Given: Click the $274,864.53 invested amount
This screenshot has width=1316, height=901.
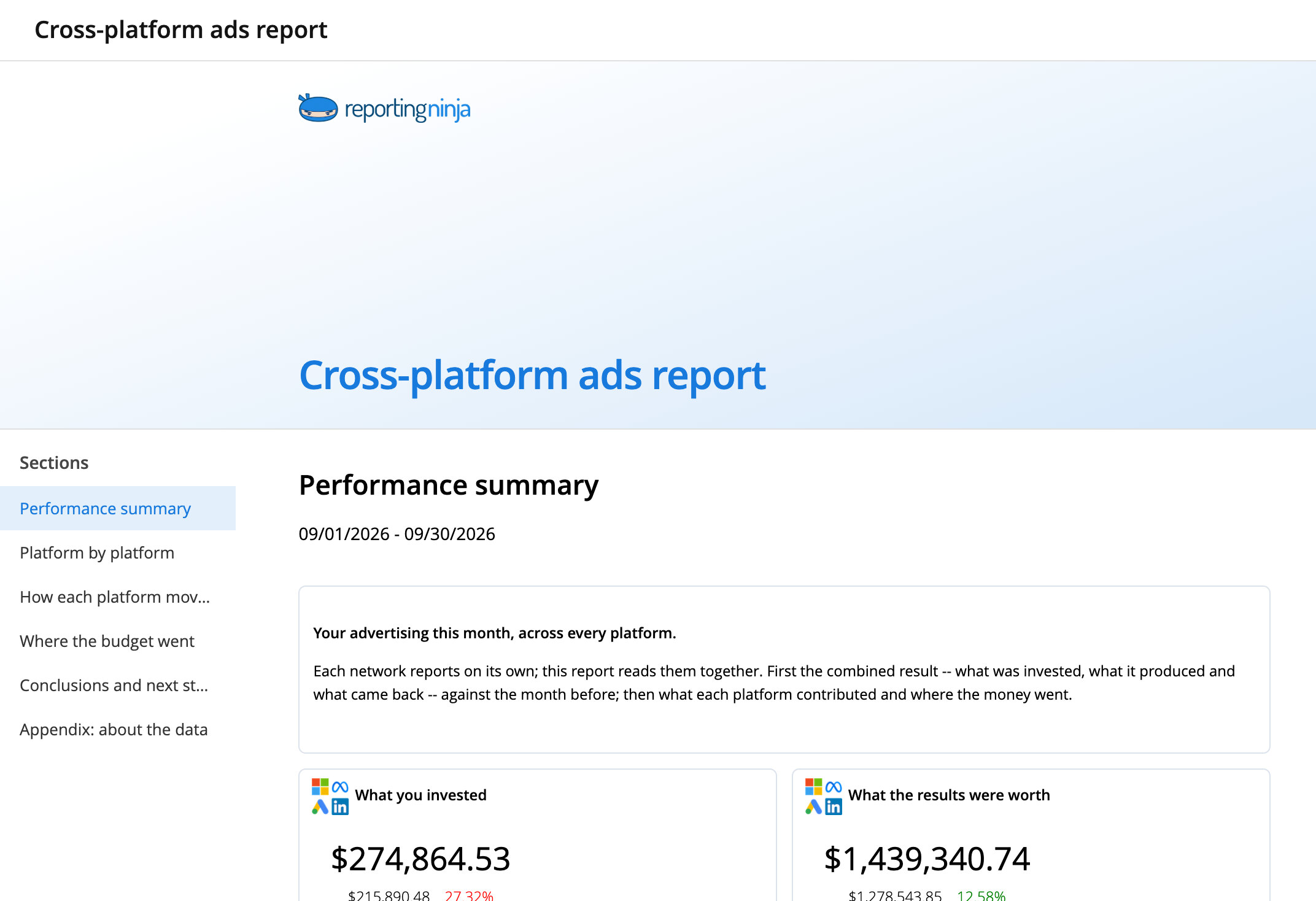Looking at the screenshot, I should click(x=420, y=858).
